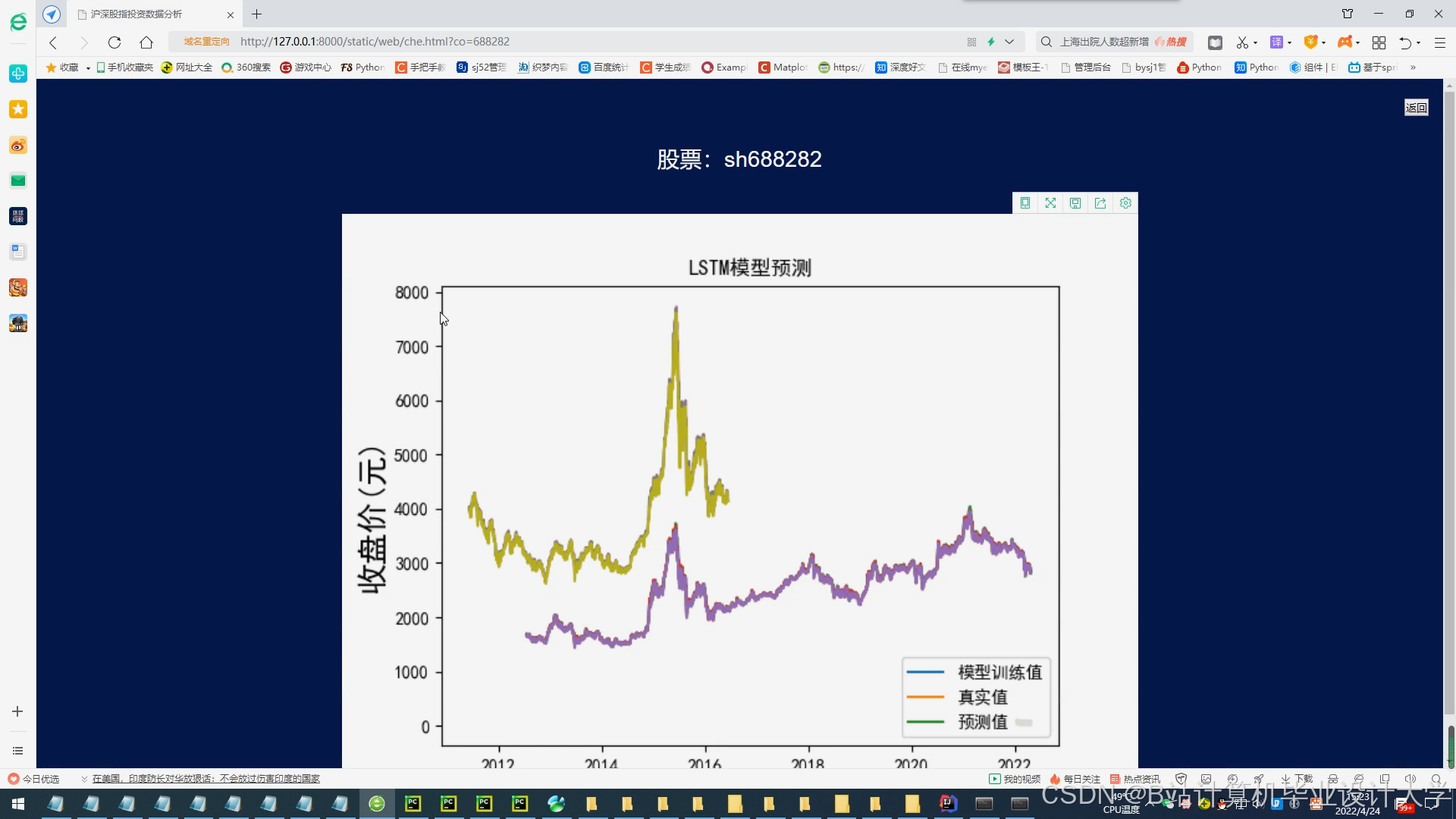The width and height of the screenshot is (1456, 819).
Task: Open 每日关注 in the status bar
Action: (x=1075, y=779)
